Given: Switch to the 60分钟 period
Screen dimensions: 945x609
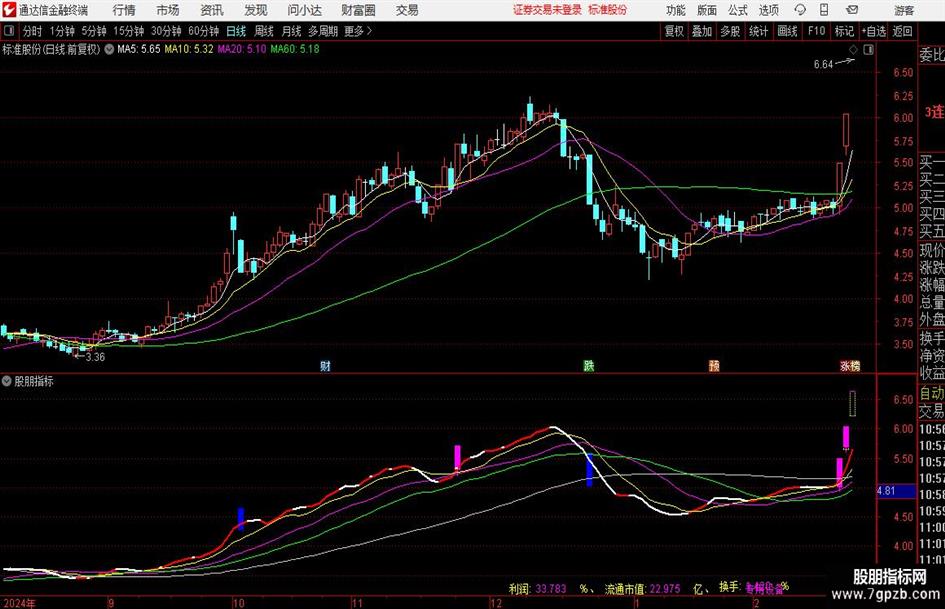Looking at the screenshot, I should [x=204, y=31].
